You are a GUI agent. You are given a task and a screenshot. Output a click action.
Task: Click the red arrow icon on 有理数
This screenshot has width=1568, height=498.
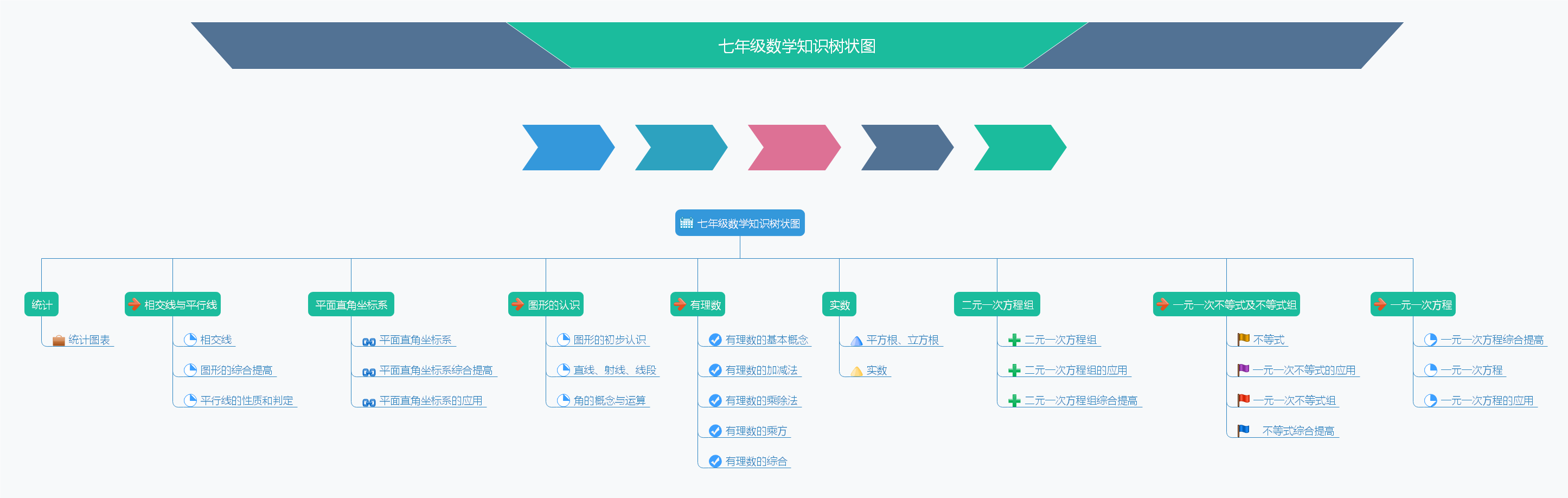pyautogui.click(x=680, y=304)
